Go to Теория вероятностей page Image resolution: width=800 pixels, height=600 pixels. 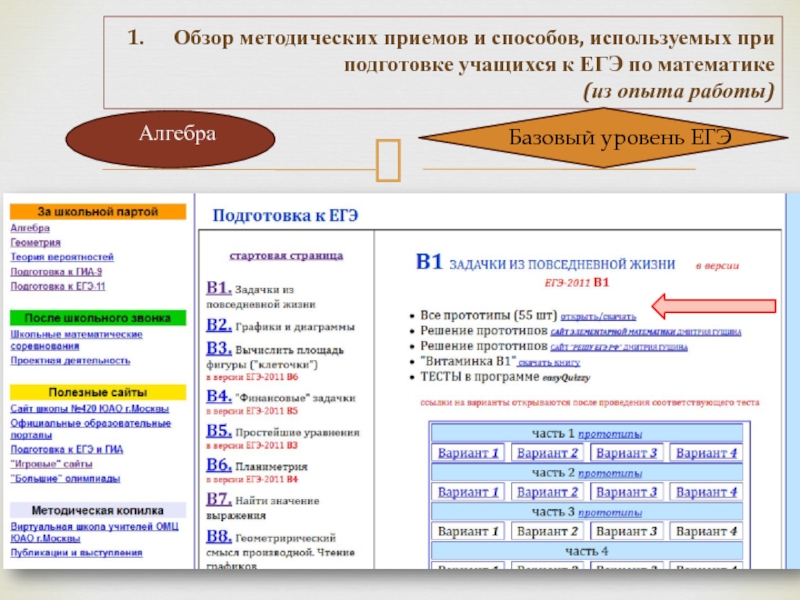click(x=62, y=257)
